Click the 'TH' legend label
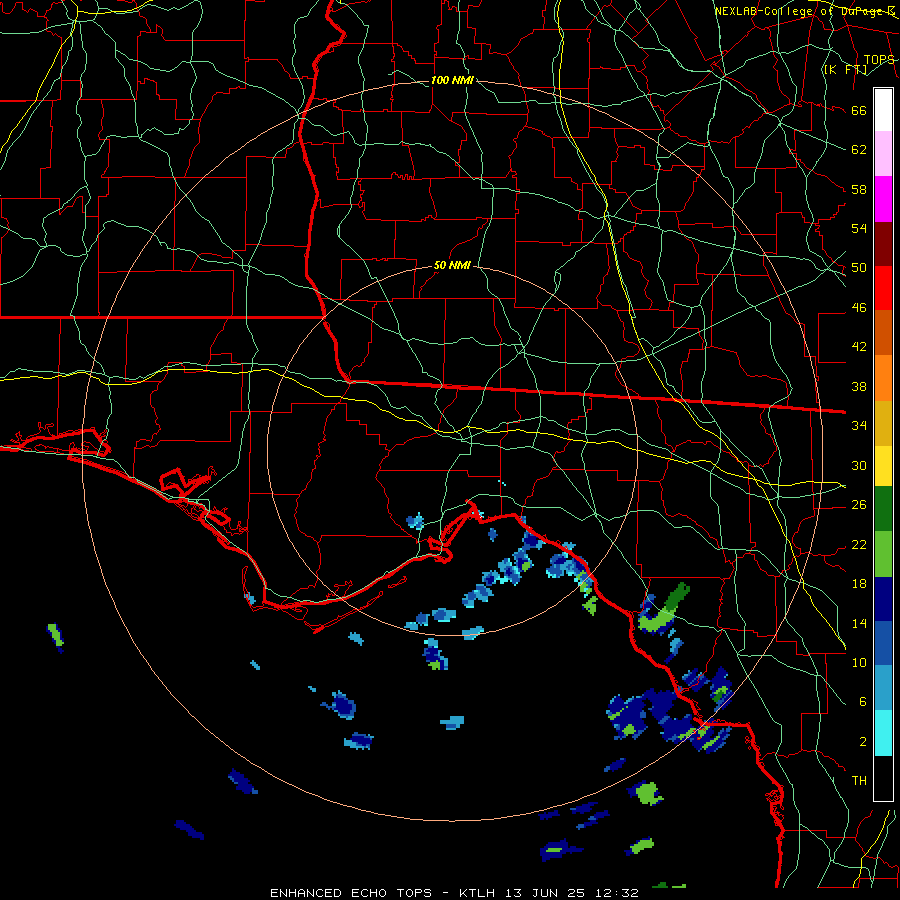Screen dimensions: 900x900 [x=859, y=781]
